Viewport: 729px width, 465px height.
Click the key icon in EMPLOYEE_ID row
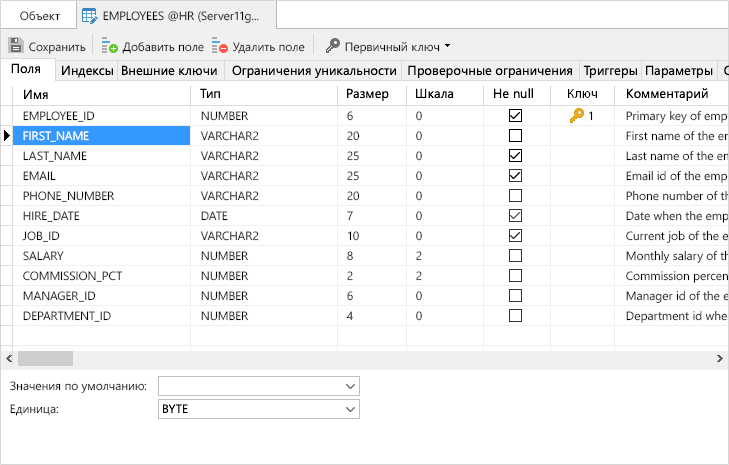coord(576,116)
